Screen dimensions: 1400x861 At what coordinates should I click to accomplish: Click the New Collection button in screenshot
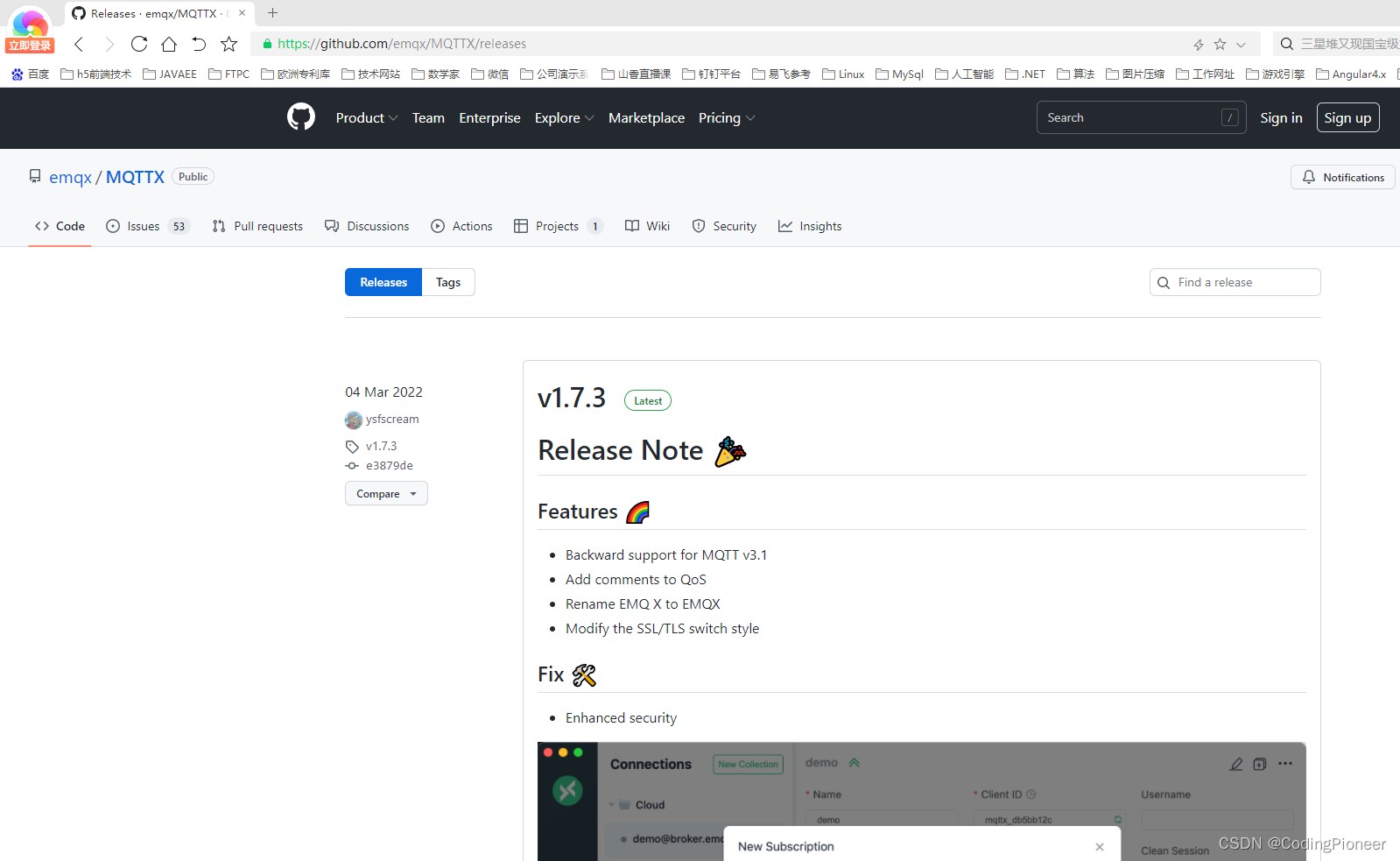click(x=748, y=765)
